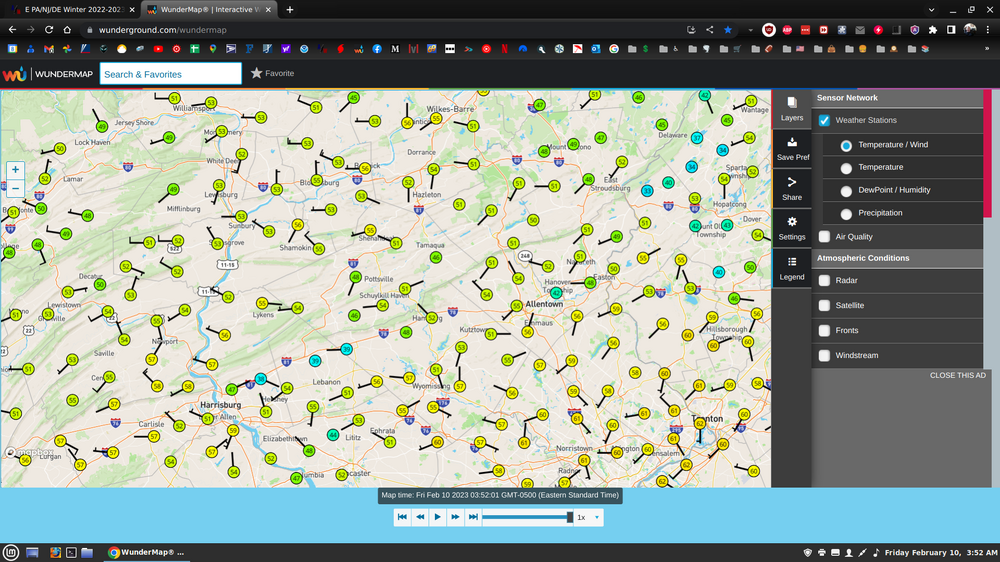This screenshot has height=562, width=1000.
Task: Select DewPoint / Humidity radio option
Action: (846, 191)
